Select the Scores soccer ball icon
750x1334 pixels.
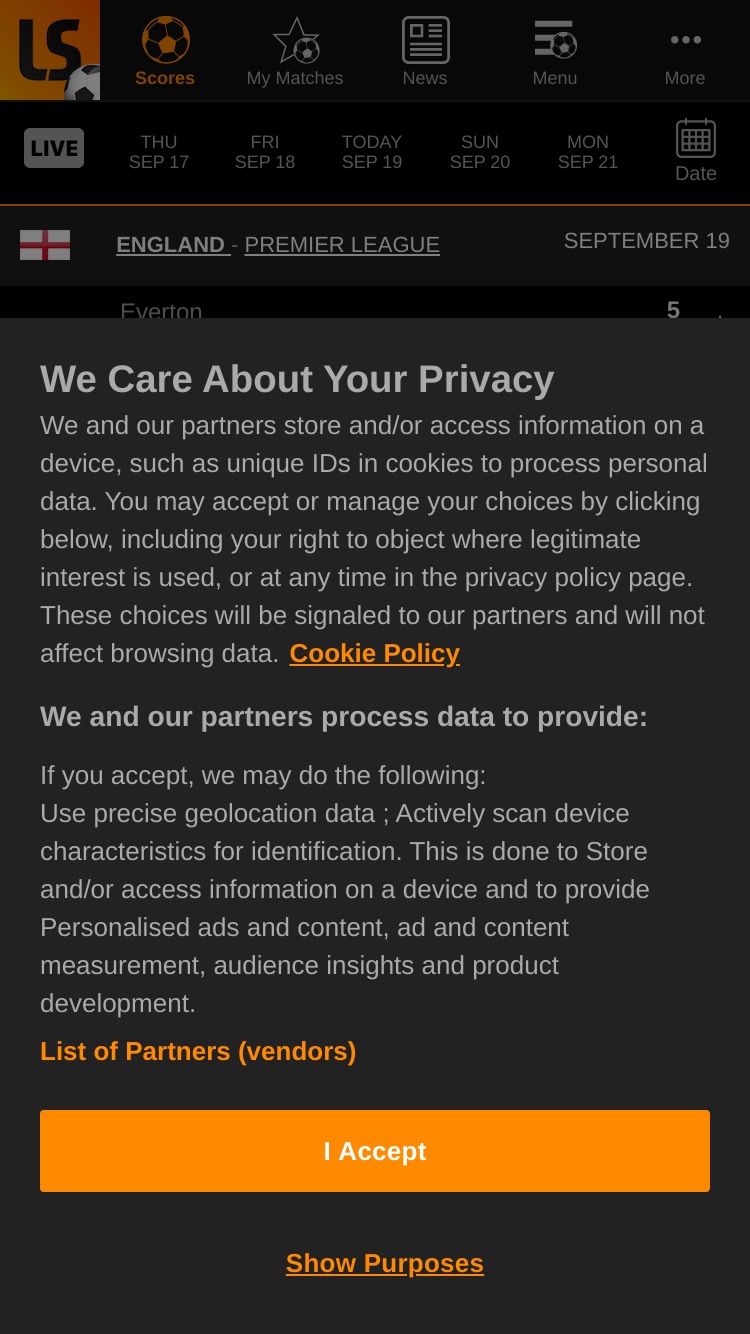[x=165, y=40]
